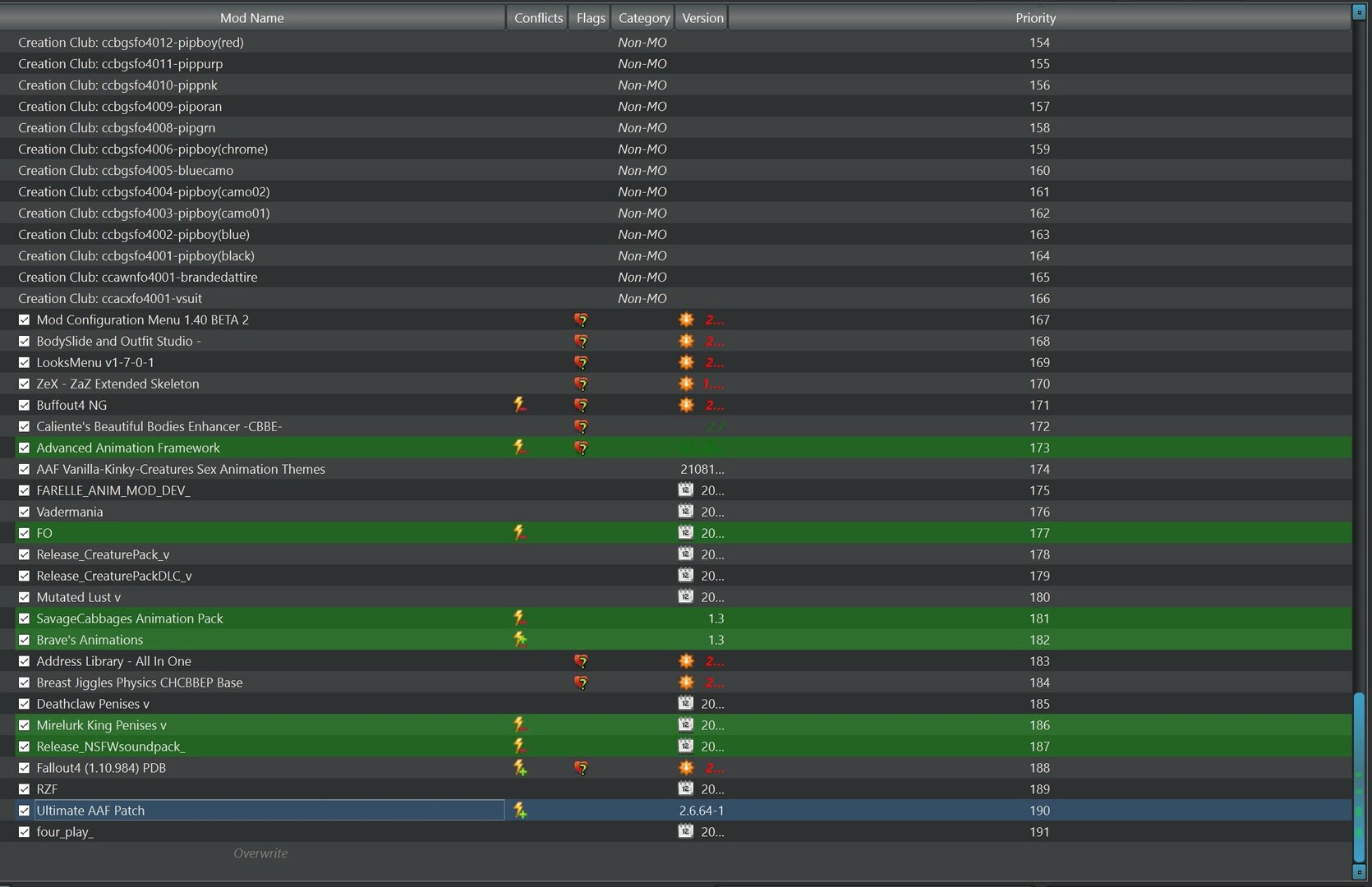Click the lightning-plus conflict icon for Ultimate AAF Patch
1372x887 pixels.
tap(519, 811)
